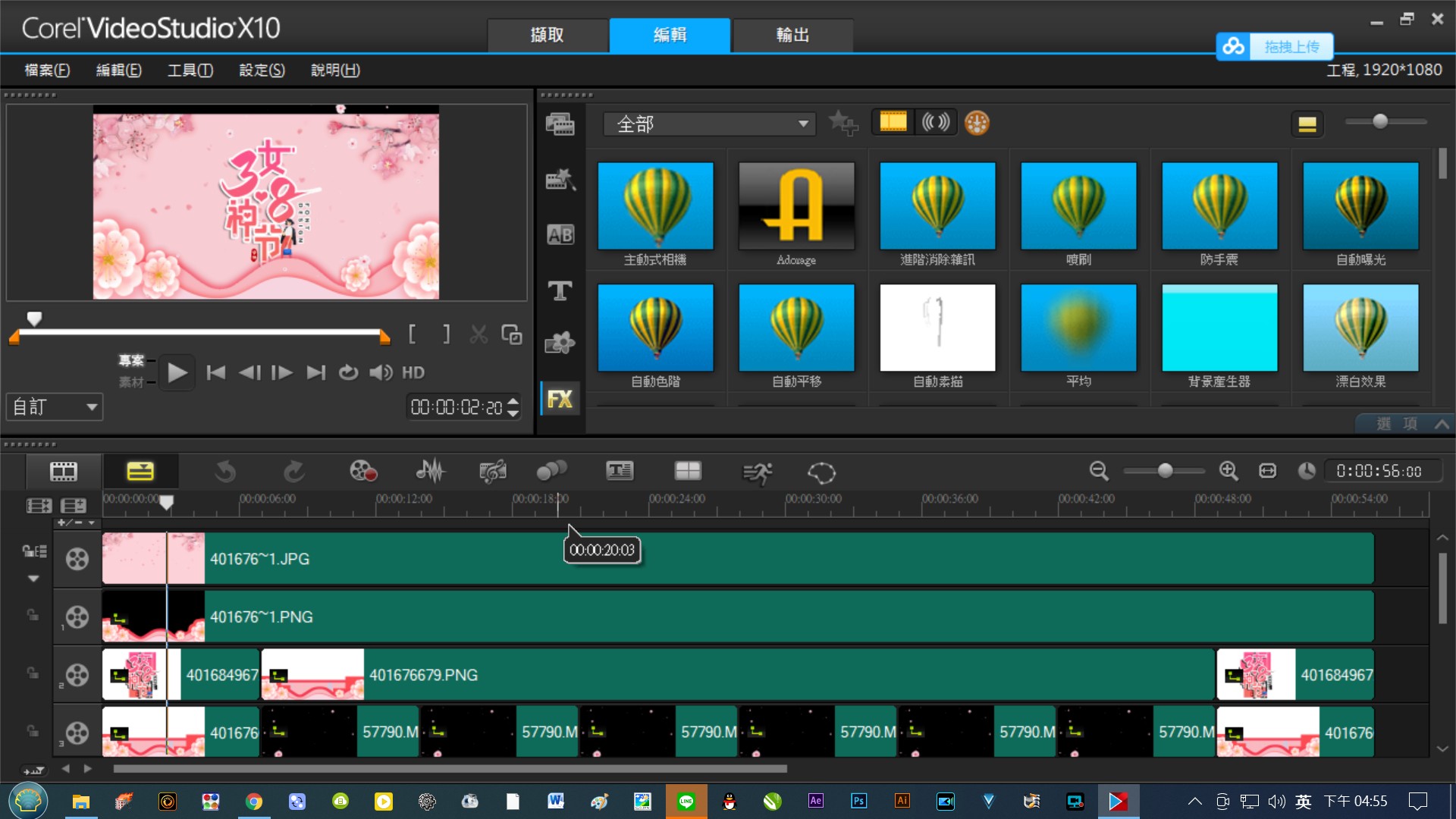Switch to Storyboard view

click(64, 472)
